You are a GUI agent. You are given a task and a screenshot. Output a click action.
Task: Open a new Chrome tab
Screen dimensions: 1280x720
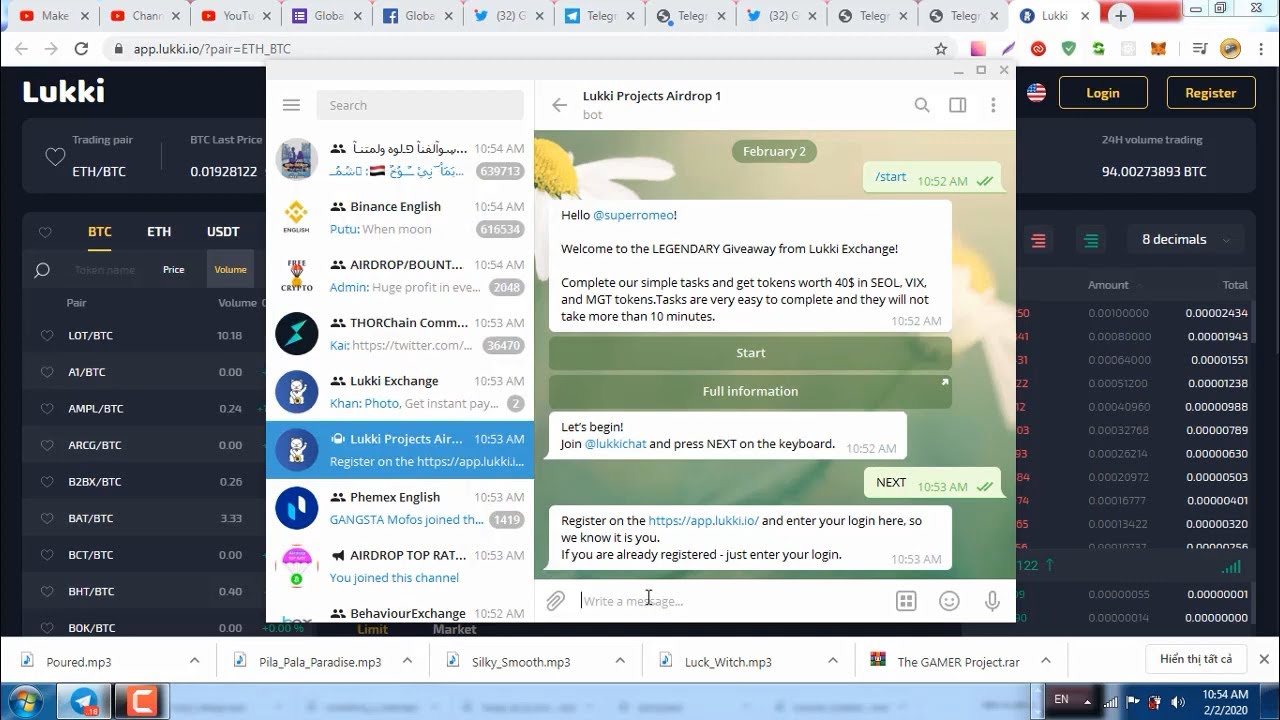point(1121,16)
